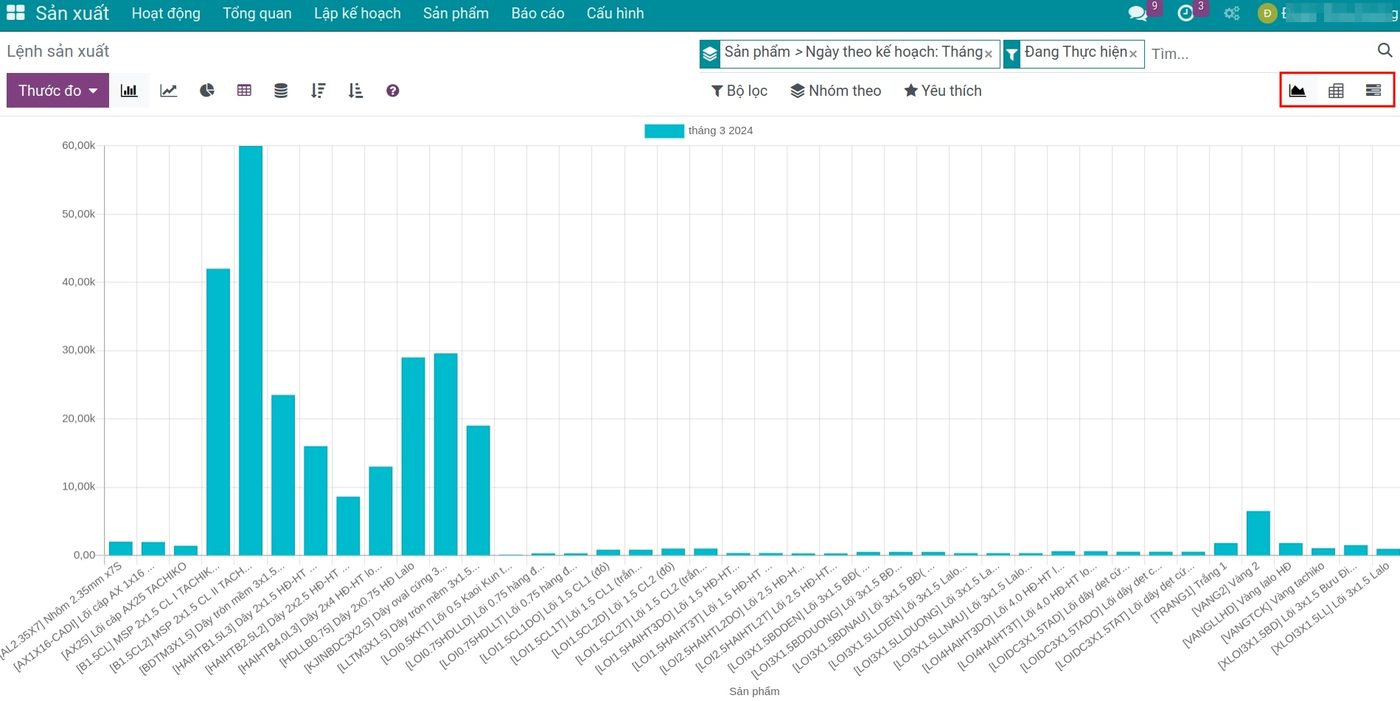The image size is (1400, 701).
Task: Click the 60,00k y-axis label
Action: pyautogui.click(x=78, y=146)
